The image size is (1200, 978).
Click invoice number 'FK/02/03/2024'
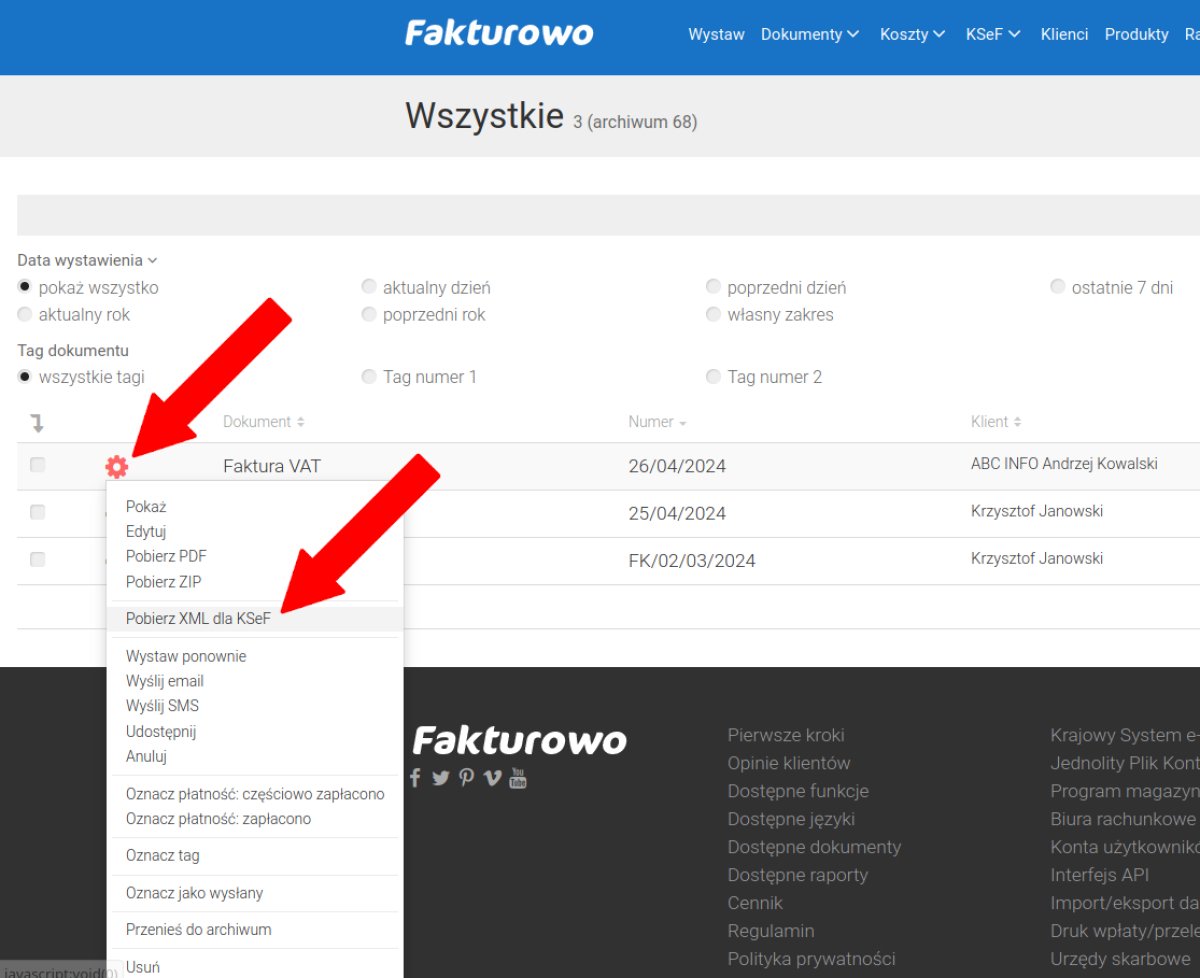(692, 560)
